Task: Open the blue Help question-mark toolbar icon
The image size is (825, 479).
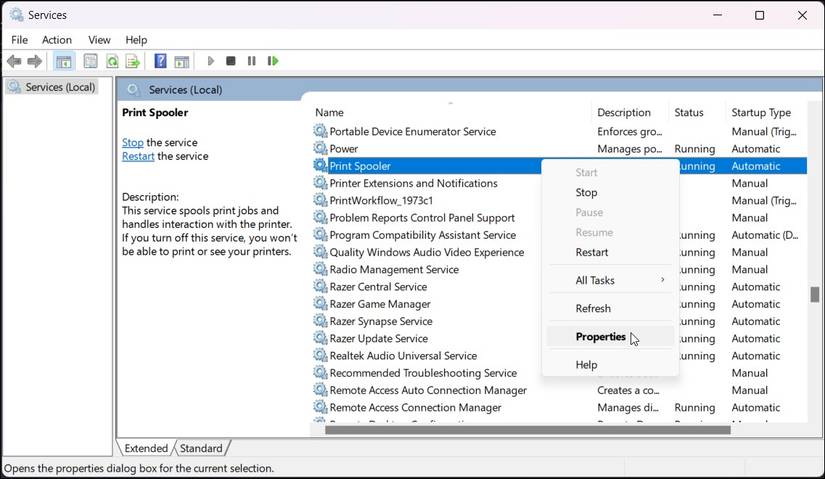Action: [160, 61]
